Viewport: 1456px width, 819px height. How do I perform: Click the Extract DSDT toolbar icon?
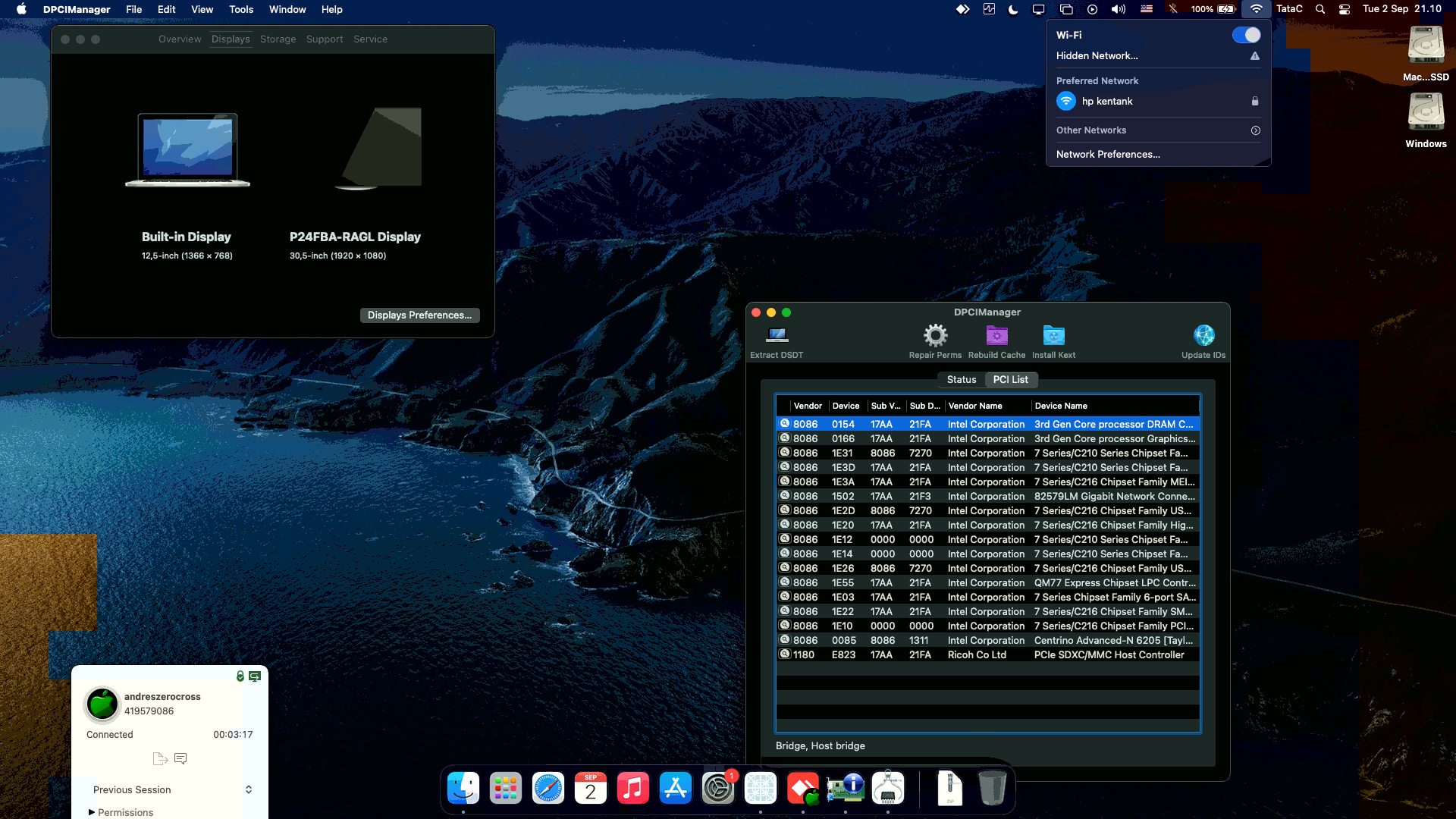coord(777,335)
